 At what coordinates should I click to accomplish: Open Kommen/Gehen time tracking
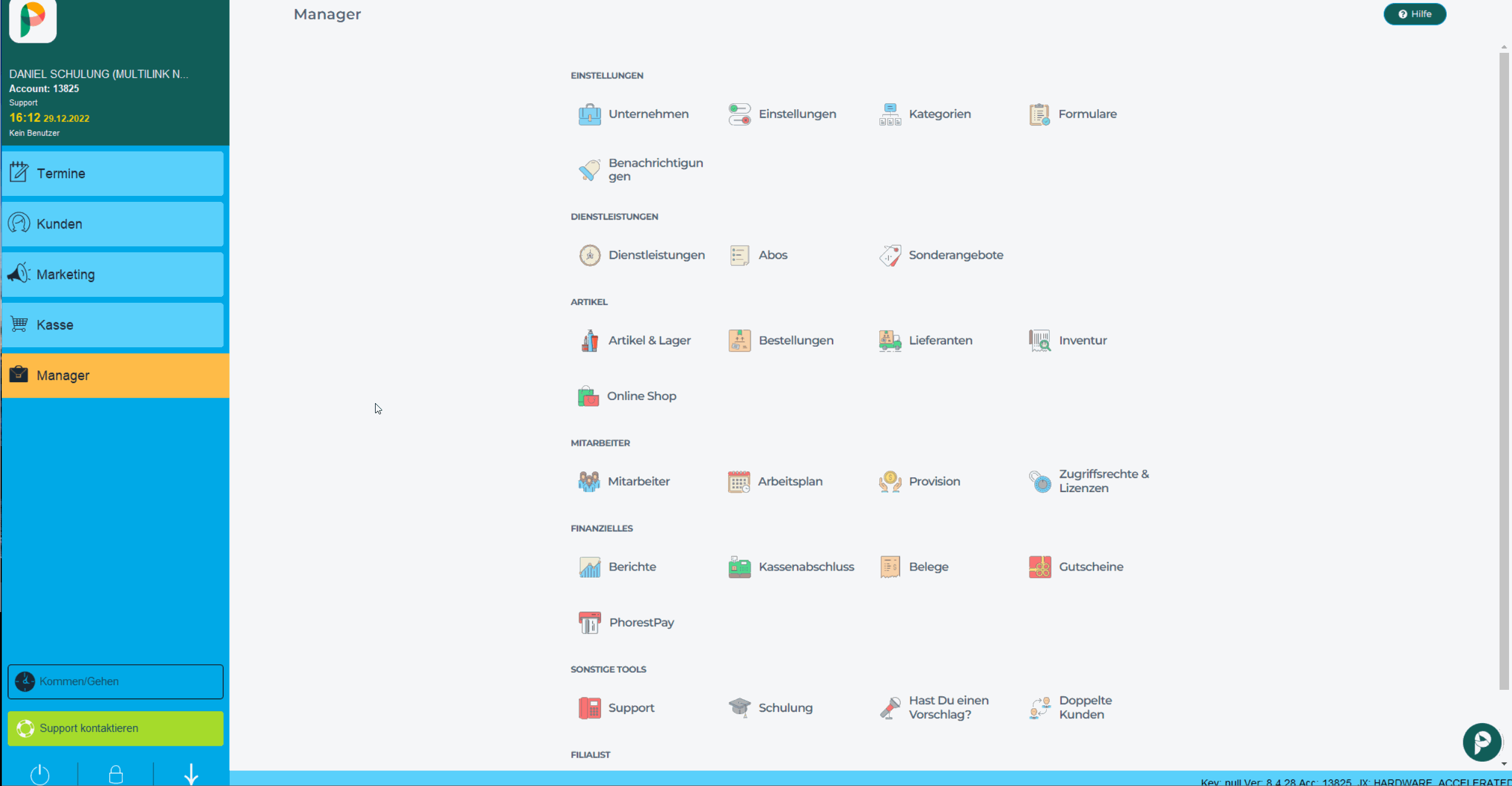115,681
